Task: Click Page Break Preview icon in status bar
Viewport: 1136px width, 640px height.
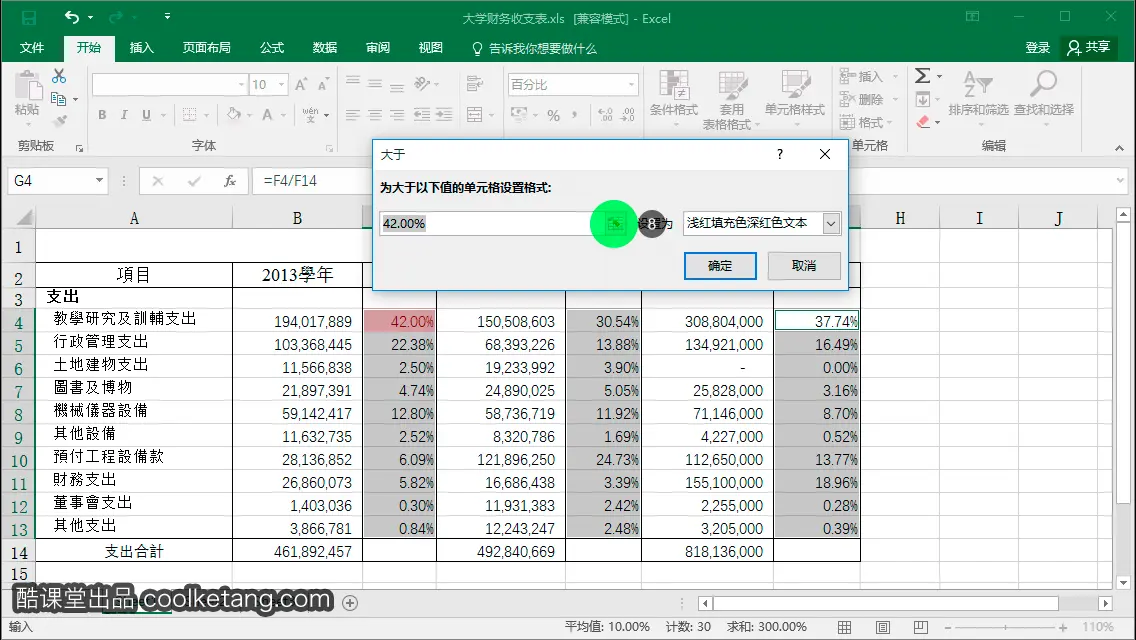Action: 920,628
